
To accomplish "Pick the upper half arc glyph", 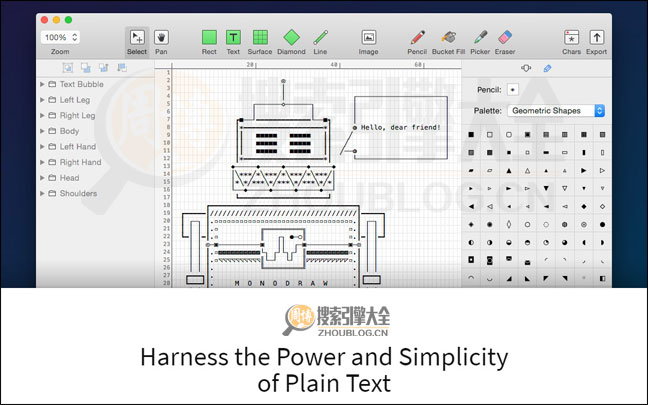I will 471,278.
